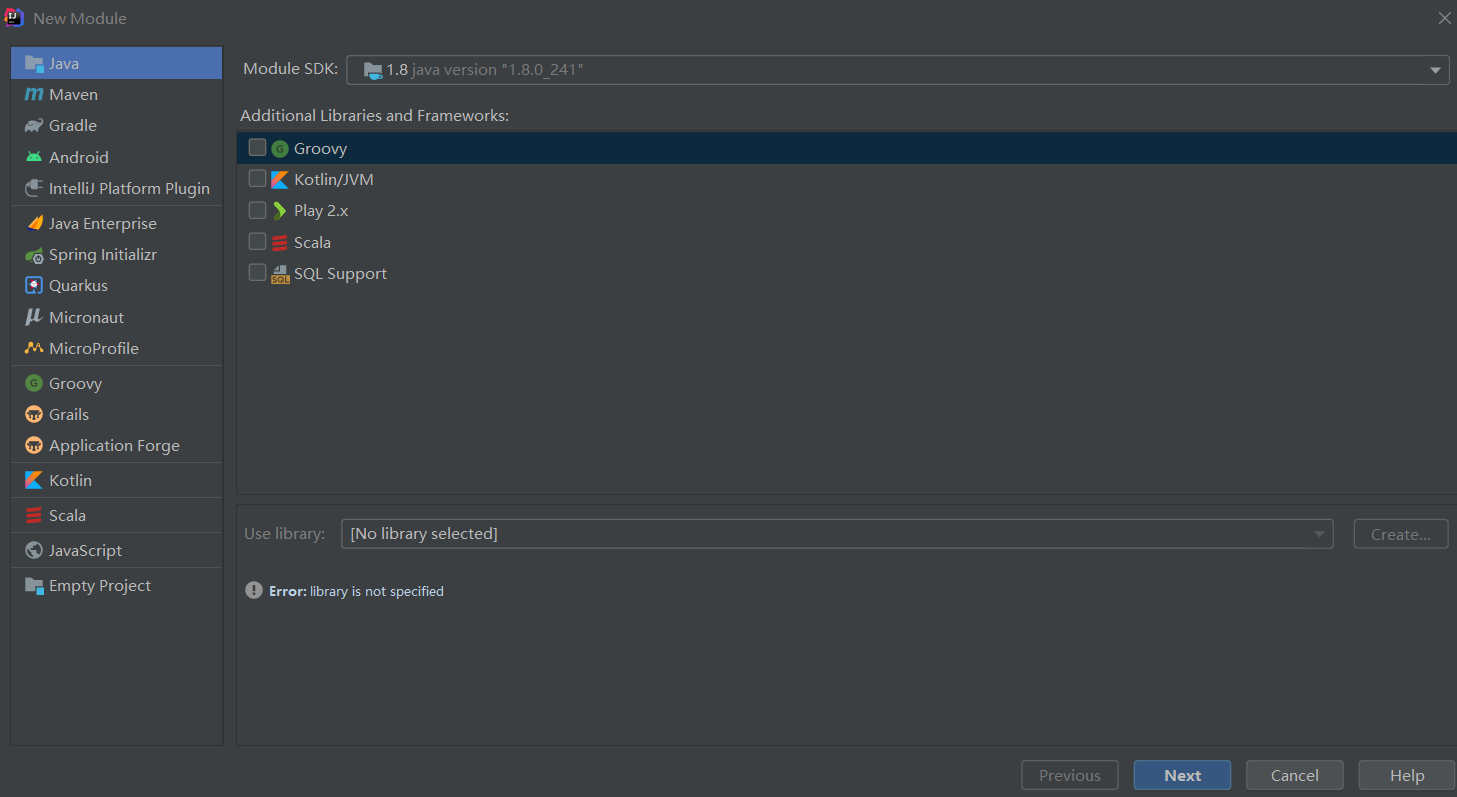Click Play 2.x icon in frameworks list
Viewport: 1457px width, 797px height.
click(280, 211)
